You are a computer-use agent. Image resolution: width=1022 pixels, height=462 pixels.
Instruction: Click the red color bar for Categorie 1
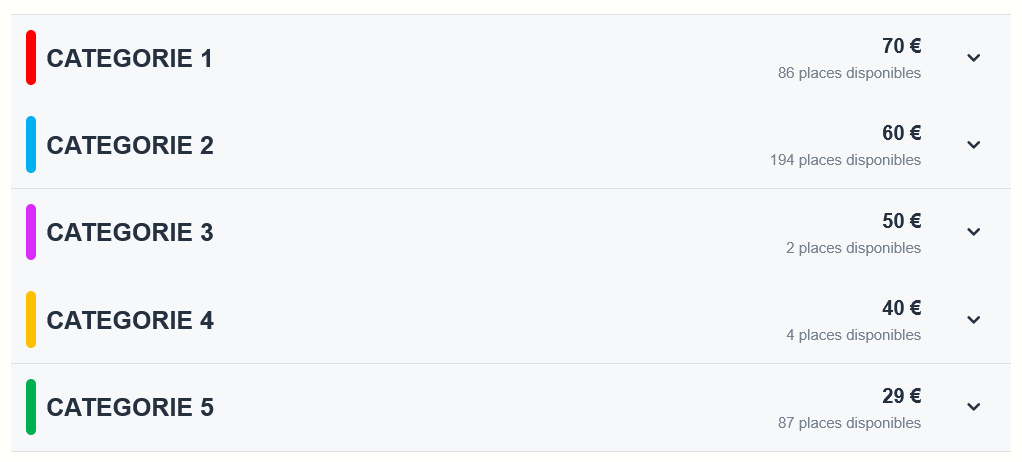click(x=31, y=57)
